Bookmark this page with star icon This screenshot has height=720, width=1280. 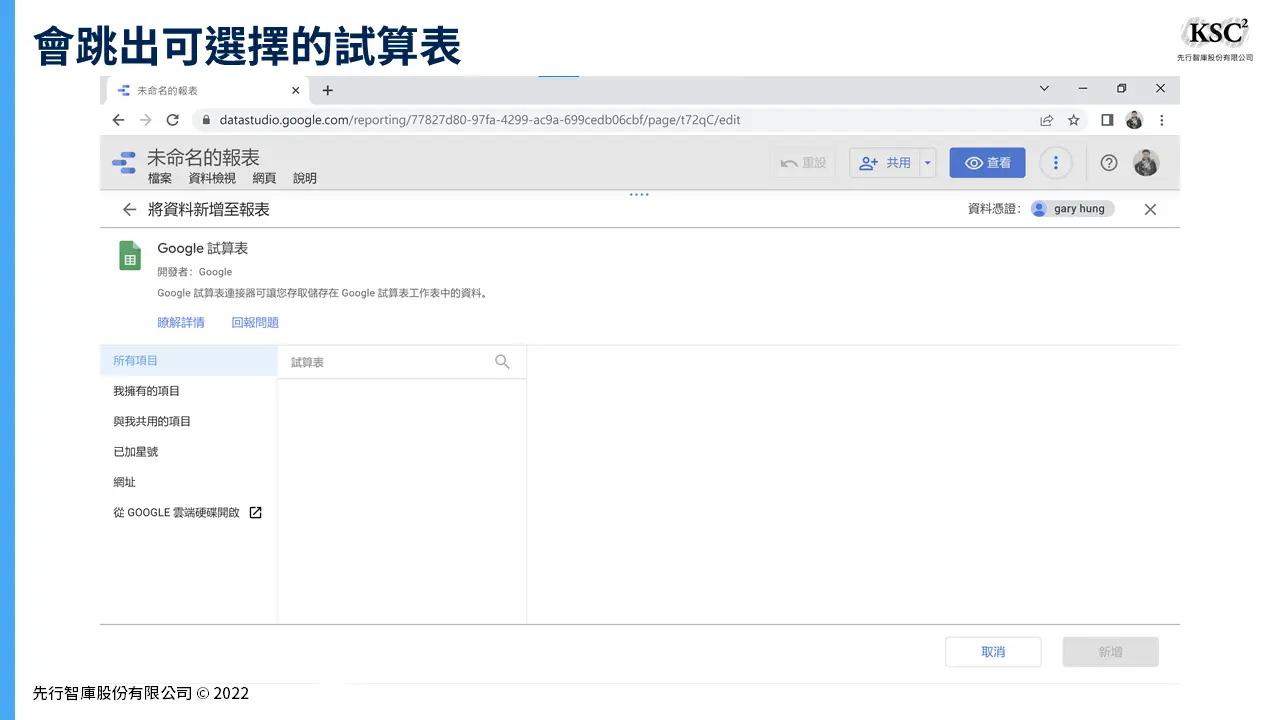(1074, 120)
